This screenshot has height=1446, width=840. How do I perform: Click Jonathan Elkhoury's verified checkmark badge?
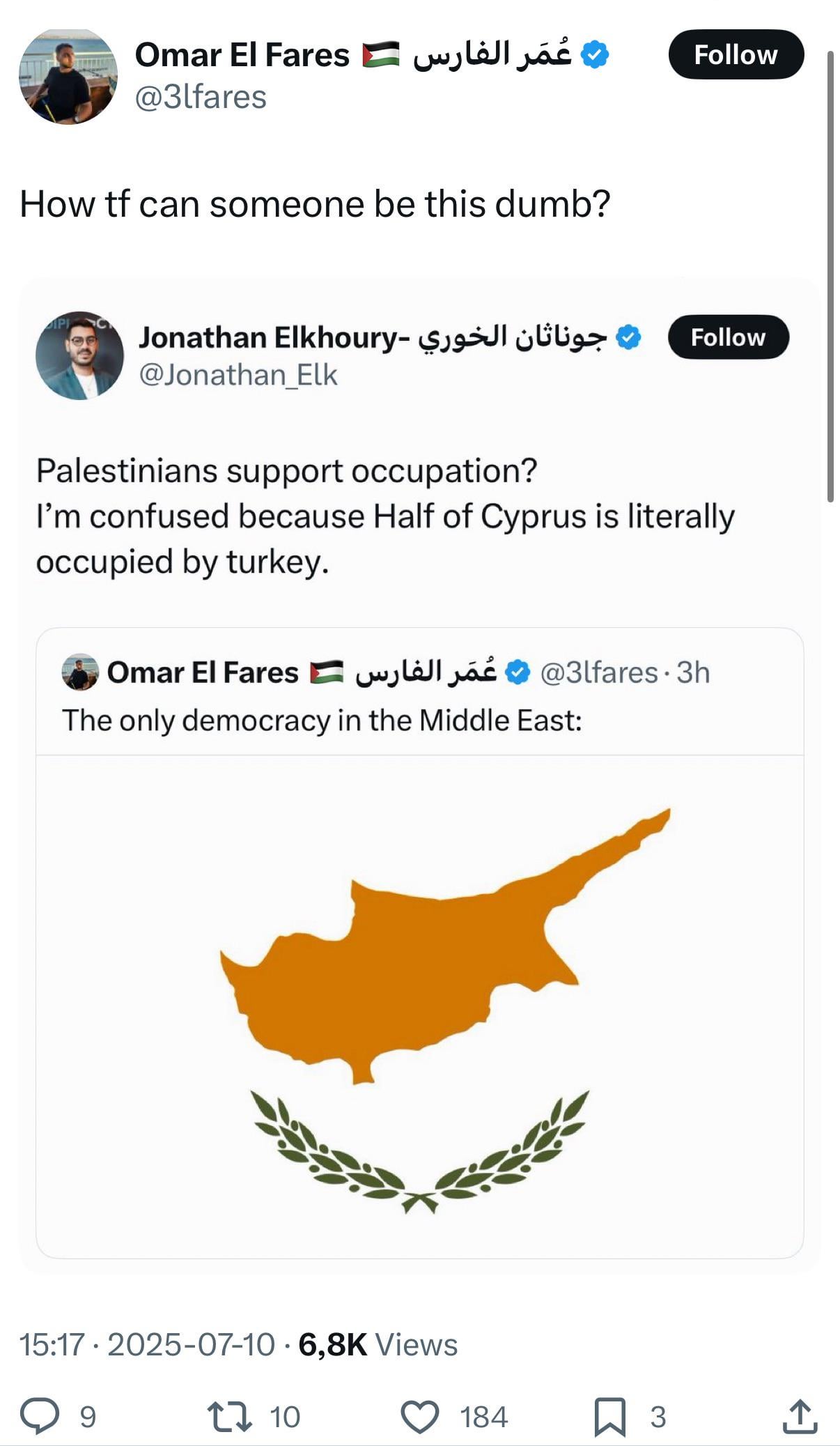(629, 337)
